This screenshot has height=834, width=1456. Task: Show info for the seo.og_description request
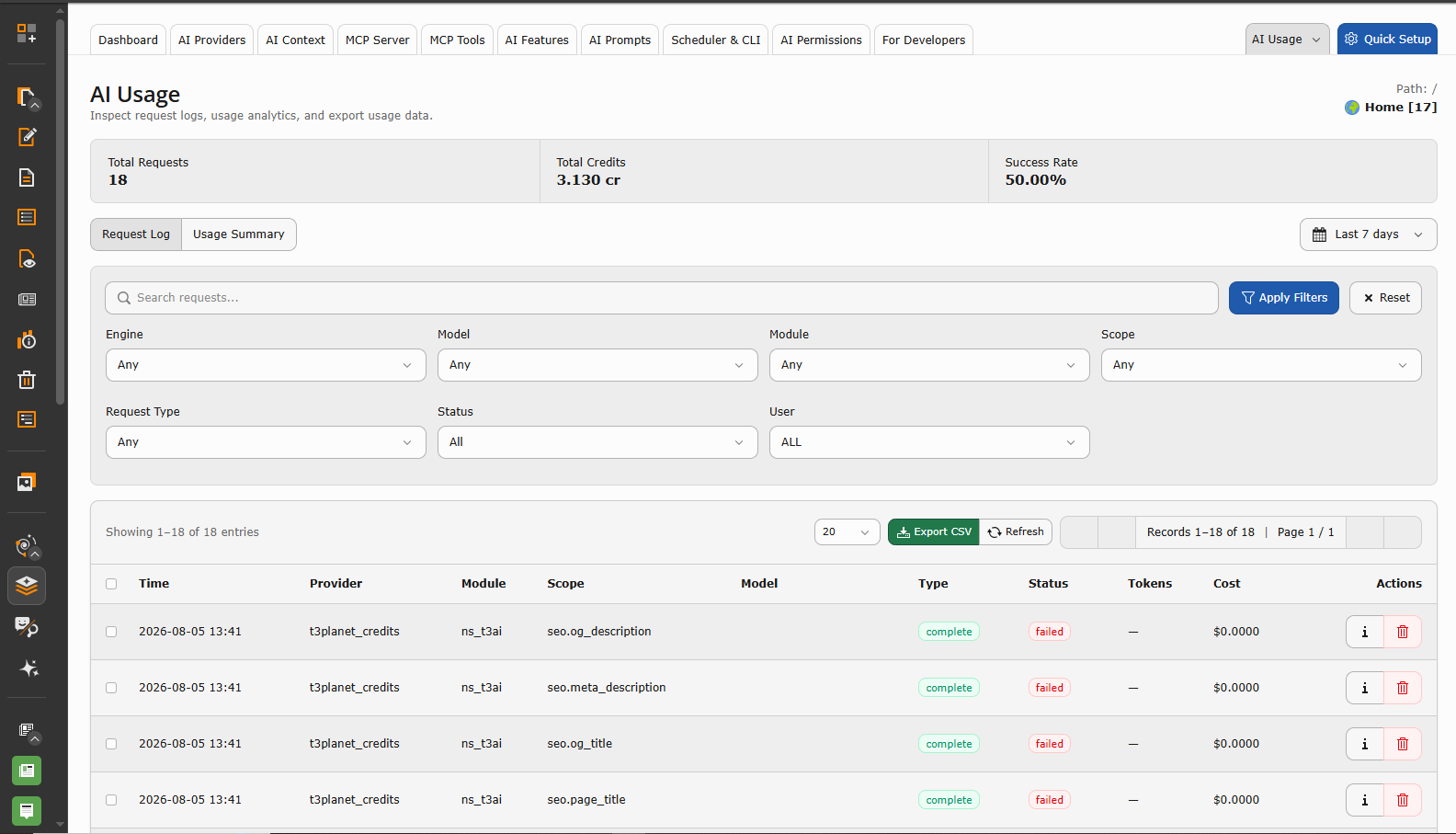[1364, 632]
